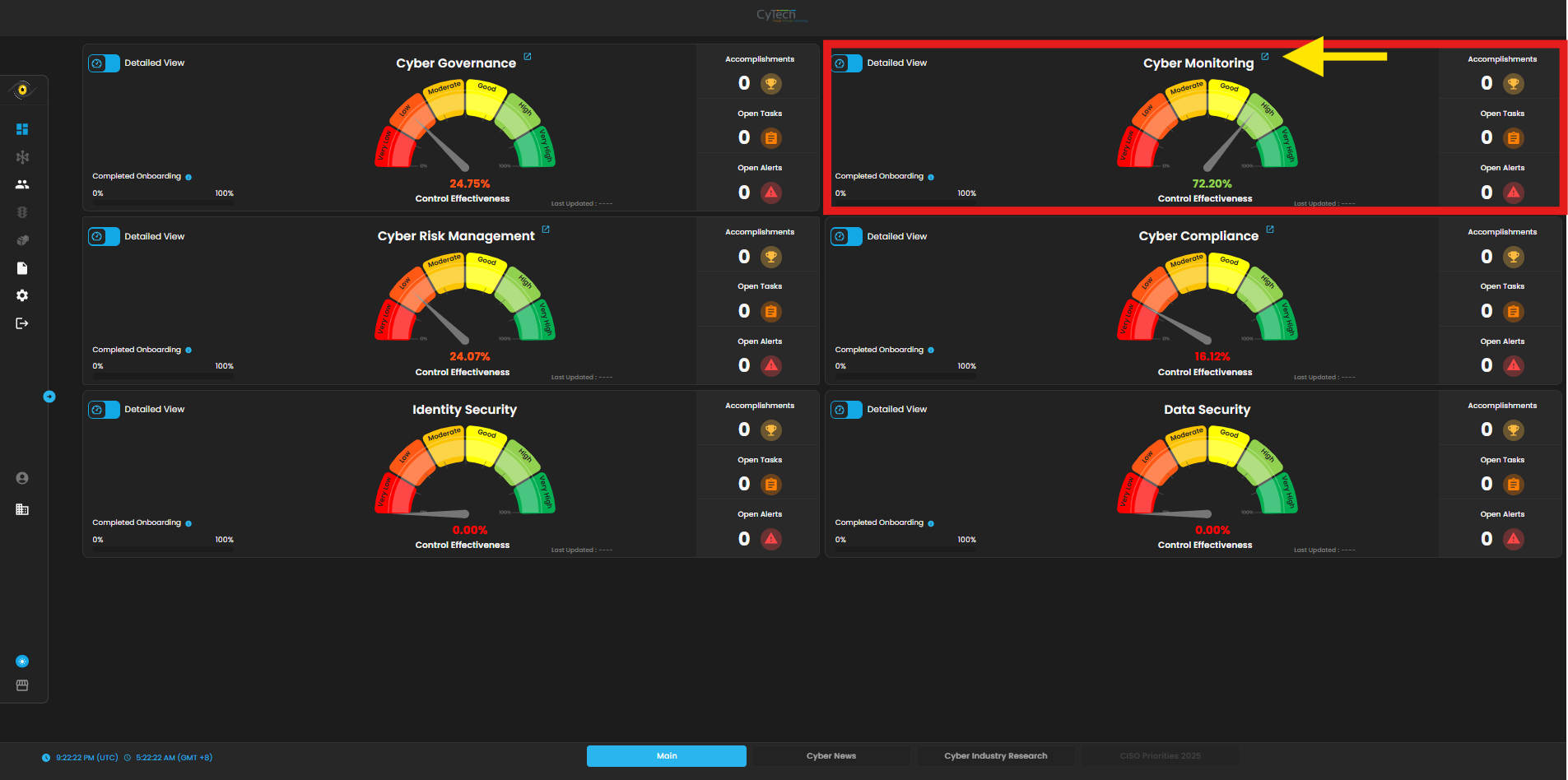Click the organization building icon in sidebar
This screenshot has width=1568, height=780.
coord(22,509)
